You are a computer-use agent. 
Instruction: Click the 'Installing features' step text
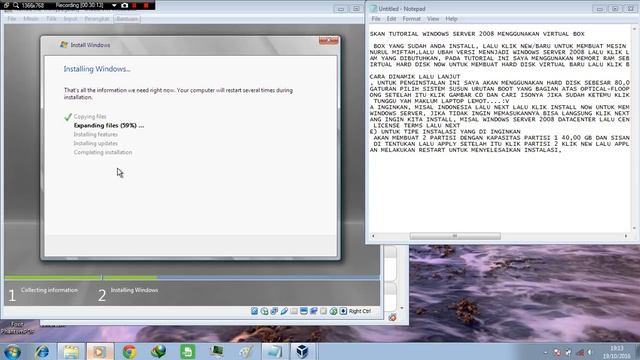point(96,134)
